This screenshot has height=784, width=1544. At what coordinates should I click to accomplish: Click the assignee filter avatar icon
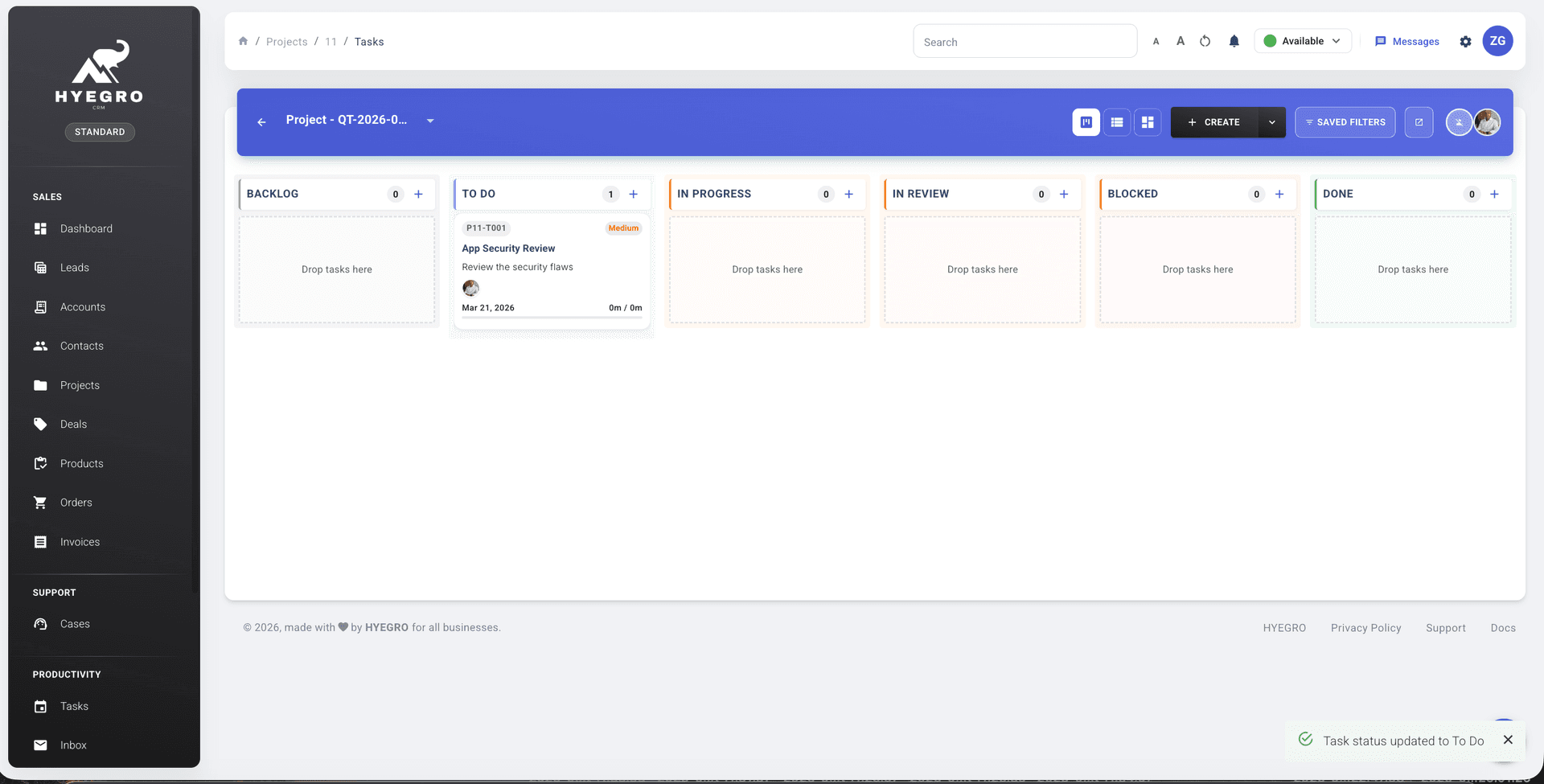pos(1459,122)
